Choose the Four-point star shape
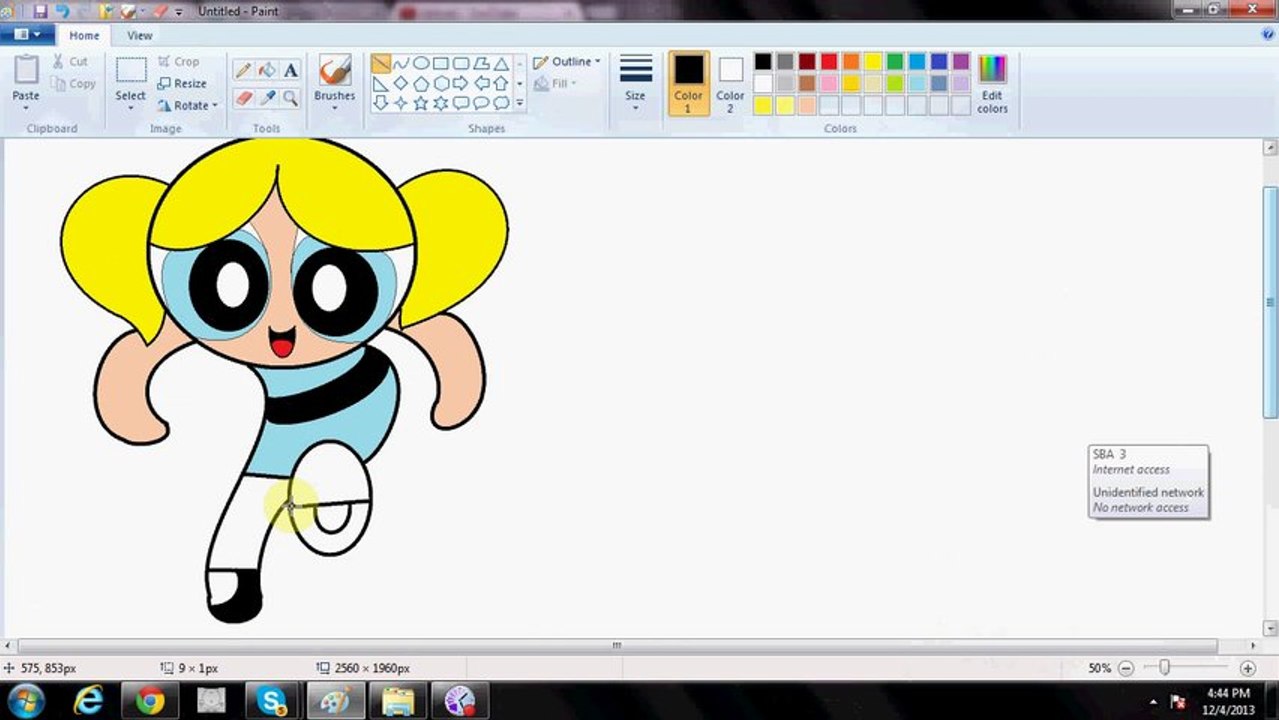 pyautogui.click(x=401, y=103)
